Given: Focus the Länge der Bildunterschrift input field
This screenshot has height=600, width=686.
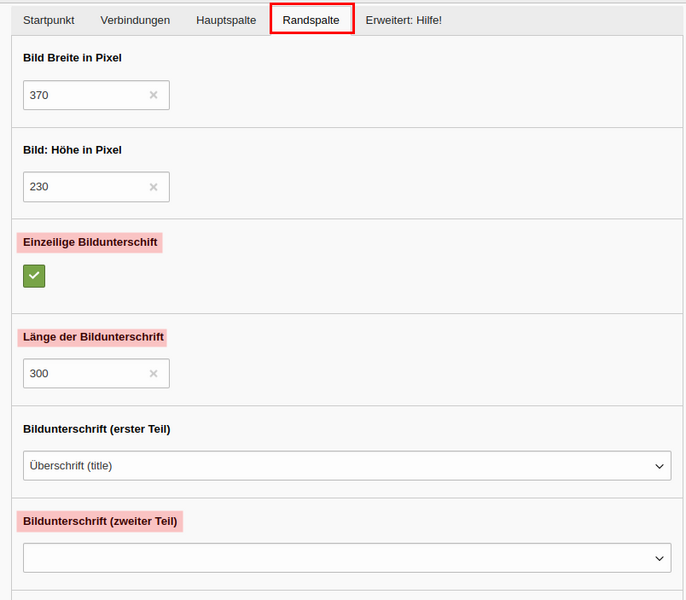Looking at the screenshot, I should tap(96, 373).
